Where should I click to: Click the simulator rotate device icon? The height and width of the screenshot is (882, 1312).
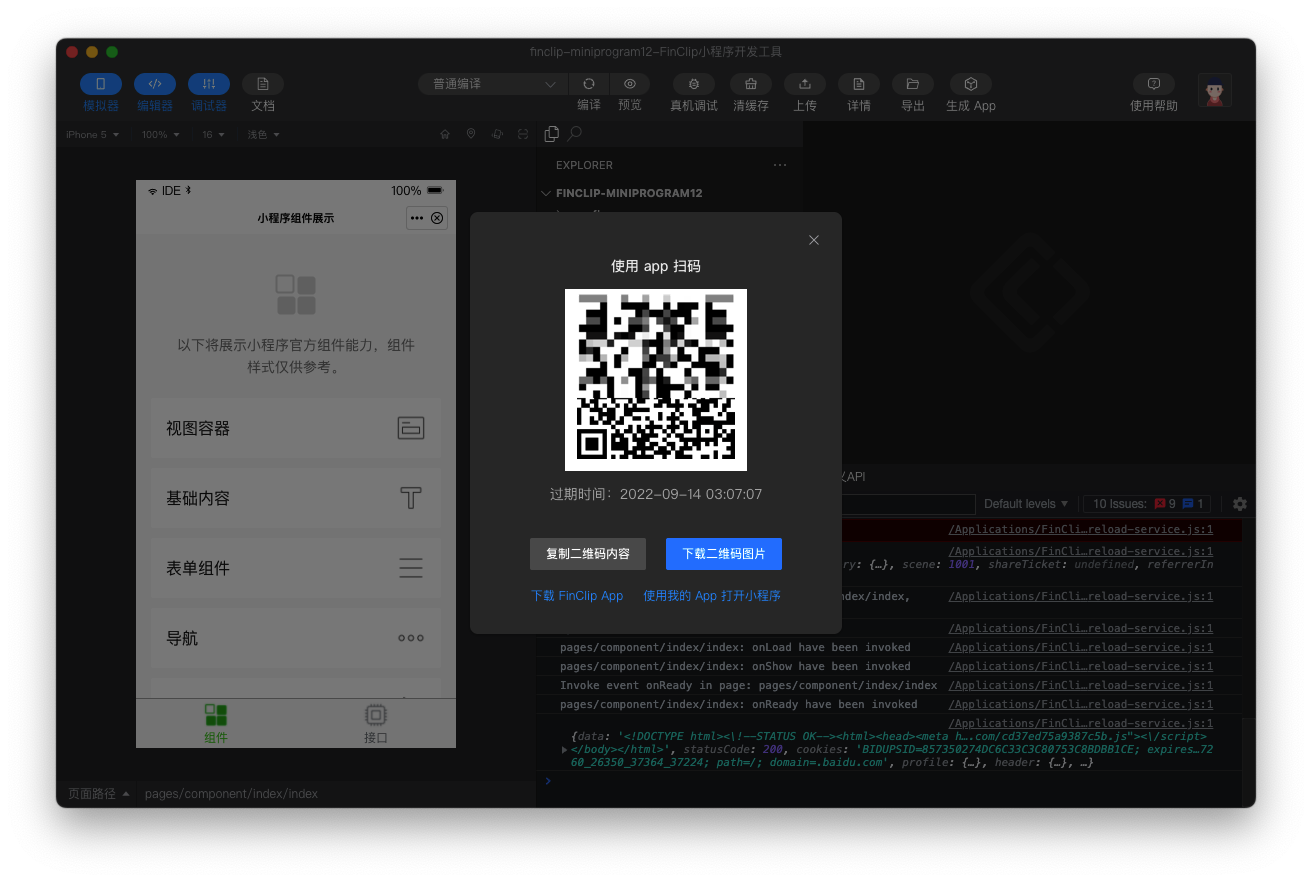[497, 134]
